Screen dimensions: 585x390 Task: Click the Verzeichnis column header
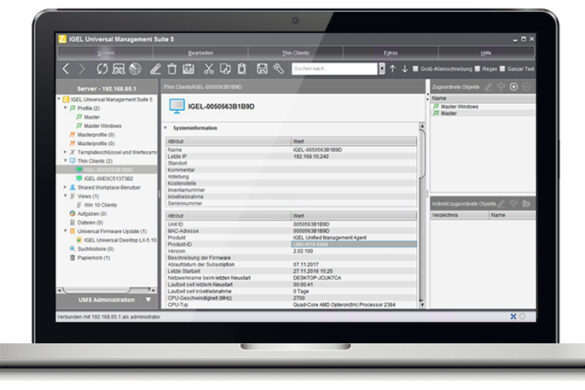pyautogui.click(x=460, y=215)
